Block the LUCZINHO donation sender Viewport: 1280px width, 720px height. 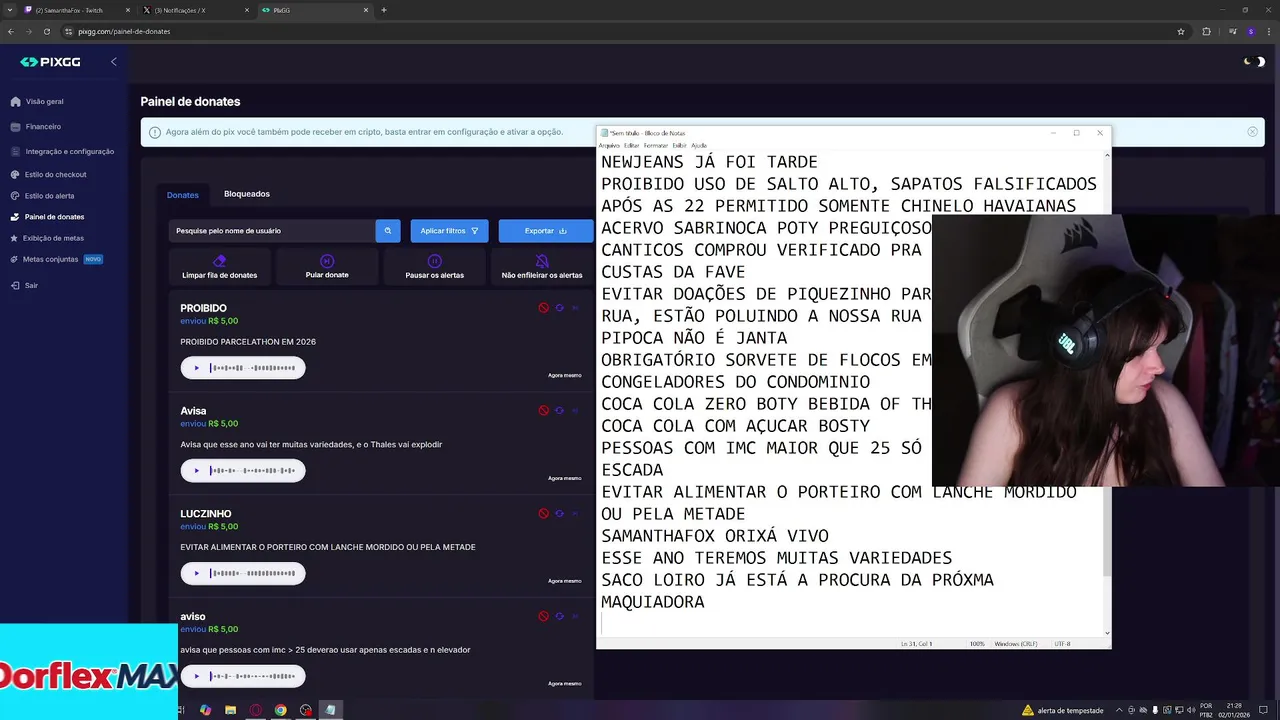pyautogui.click(x=544, y=514)
